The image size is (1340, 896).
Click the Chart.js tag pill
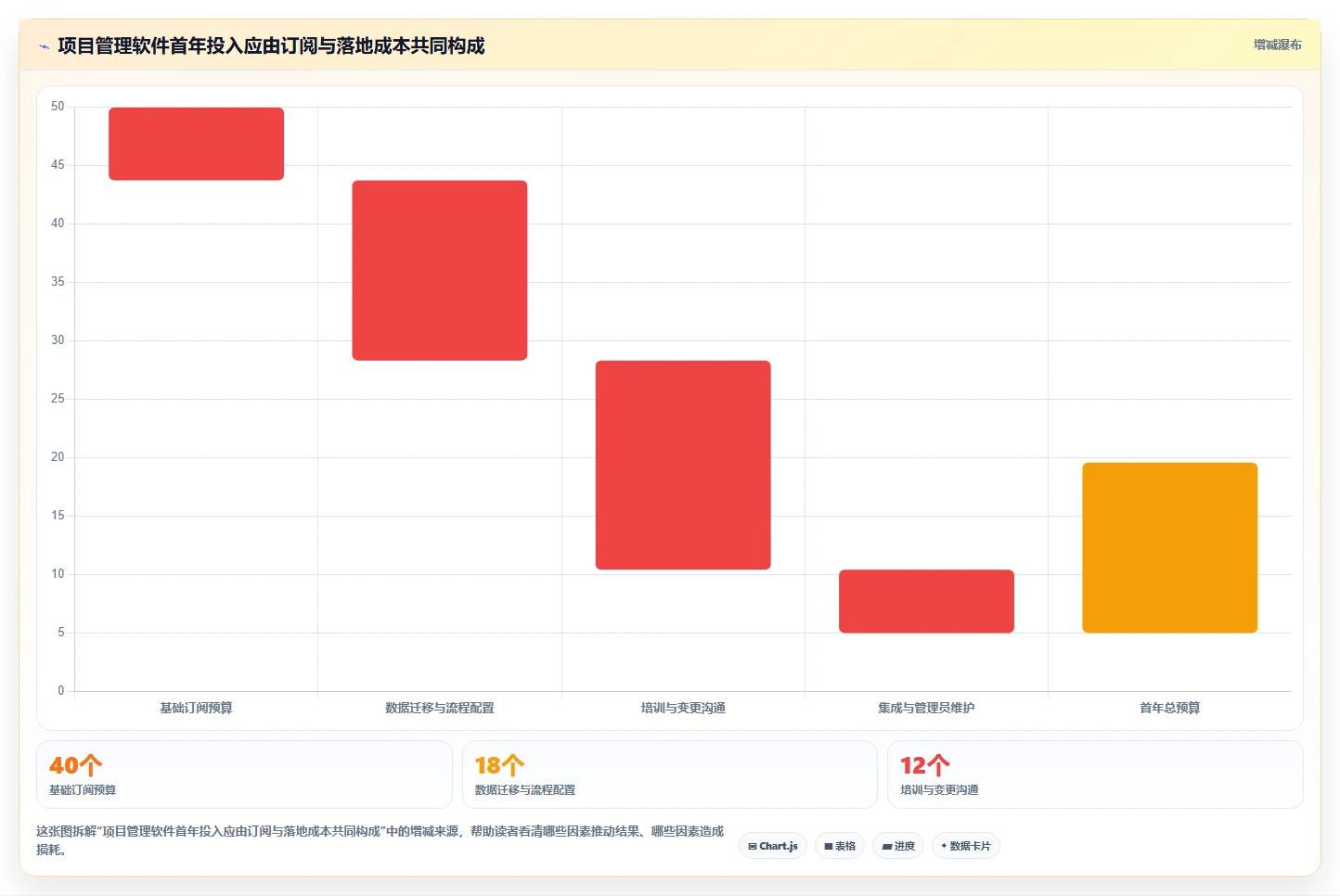click(773, 846)
